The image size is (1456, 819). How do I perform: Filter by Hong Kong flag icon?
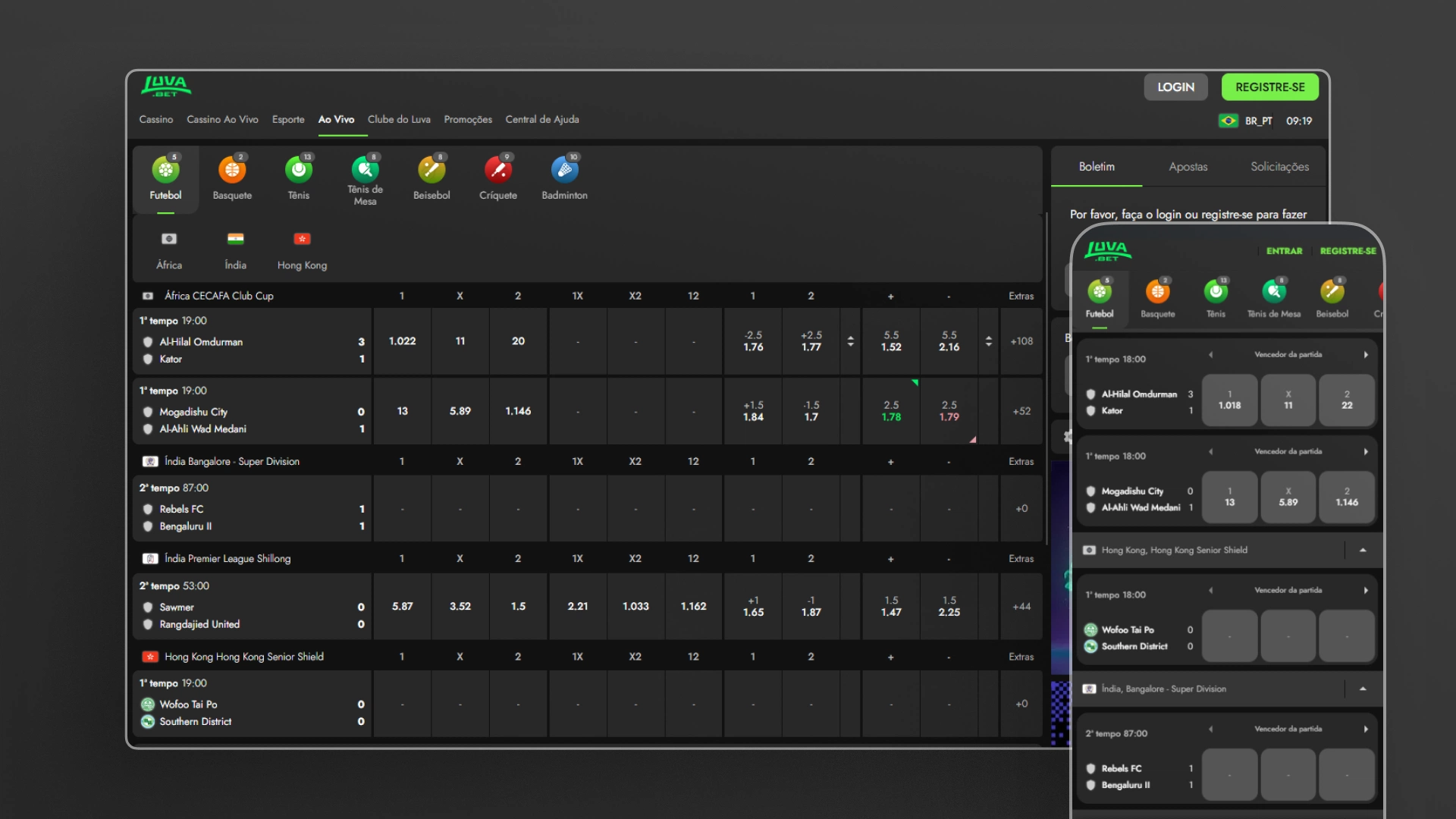[x=302, y=240]
